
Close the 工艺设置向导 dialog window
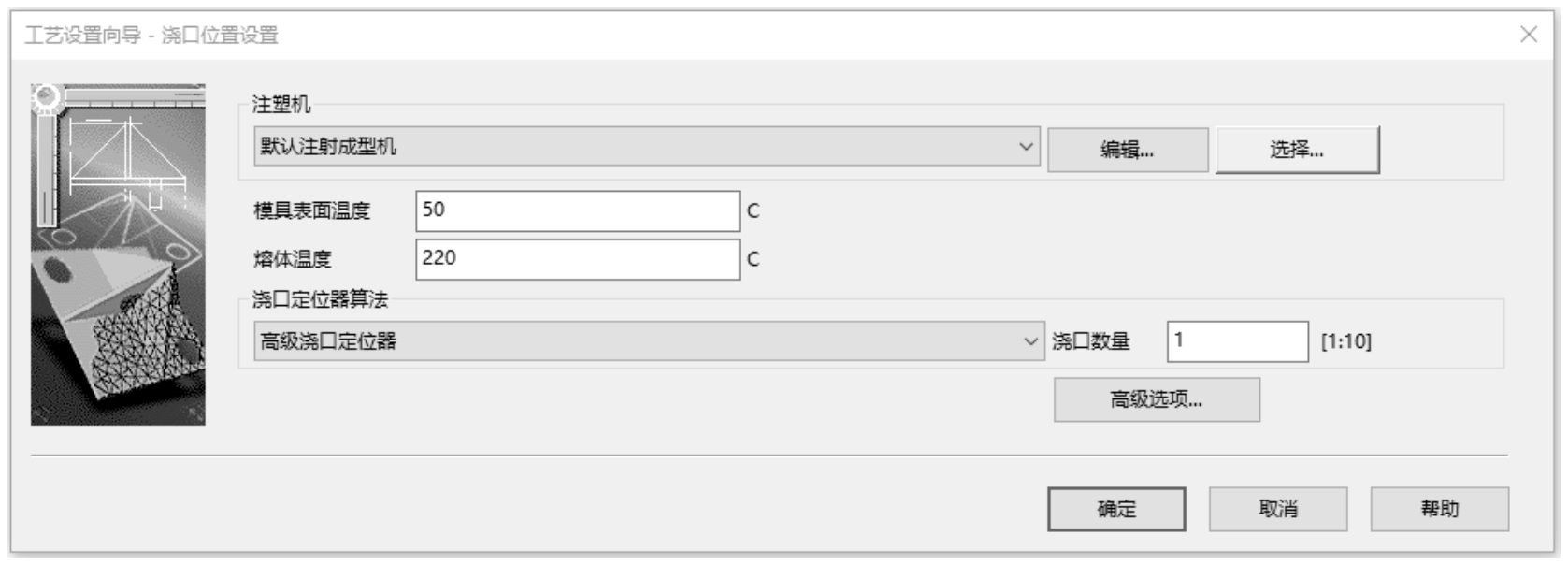click(x=1529, y=35)
